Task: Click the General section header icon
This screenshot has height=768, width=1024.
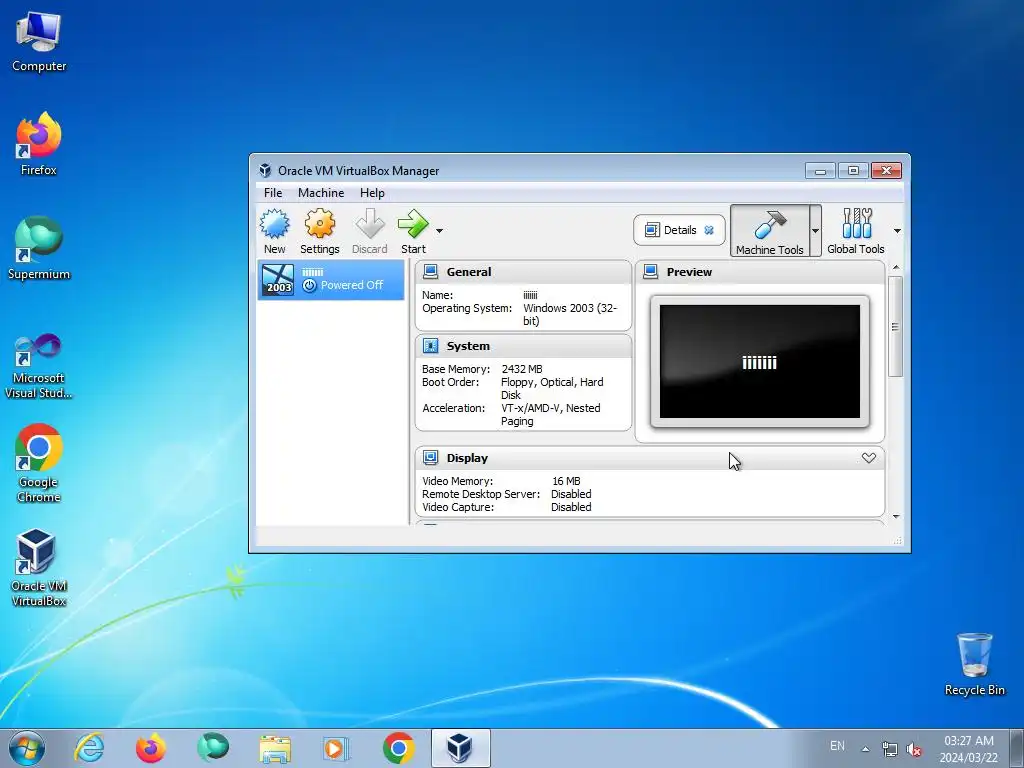Action: pos(430,272)
